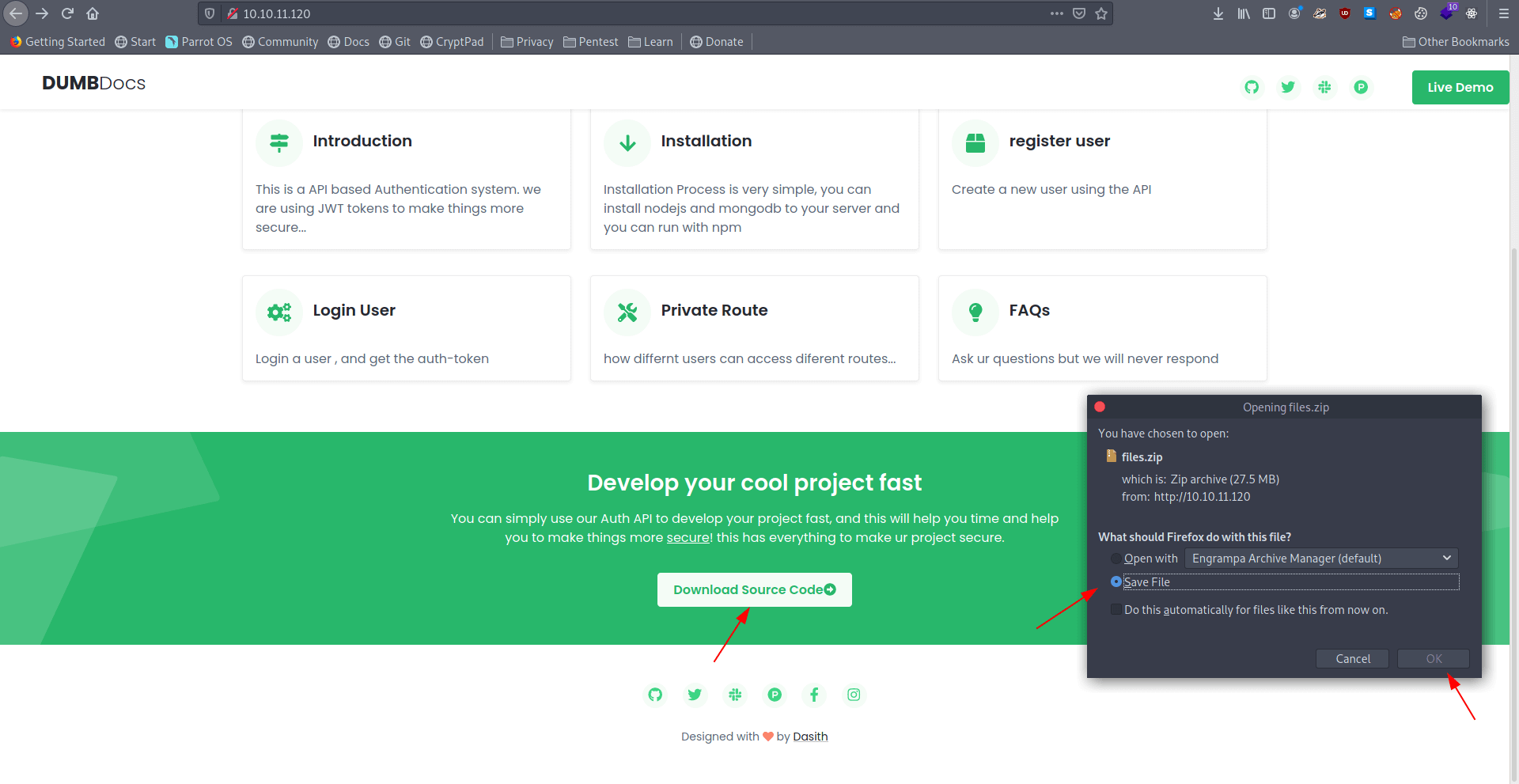Open the Firefox downloads panel
1519x784 pixels.
click(1218, 13)
